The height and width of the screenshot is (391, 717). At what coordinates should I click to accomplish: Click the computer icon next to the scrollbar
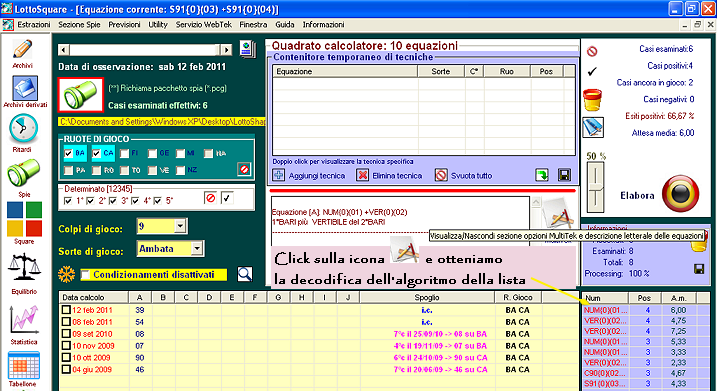(247, 49)
